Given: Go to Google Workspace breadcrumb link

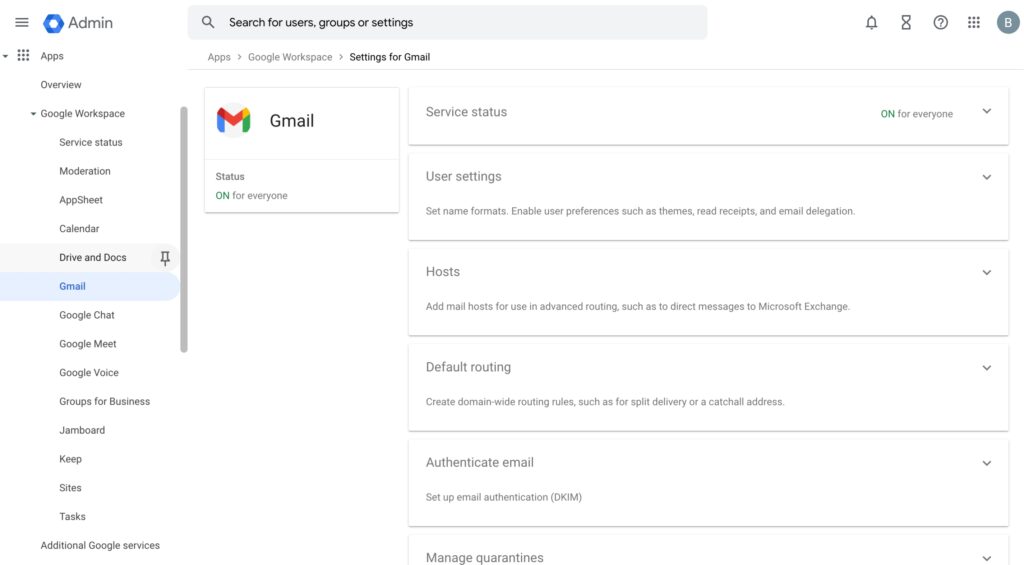Looking at the screenshot, I should 290,57.
